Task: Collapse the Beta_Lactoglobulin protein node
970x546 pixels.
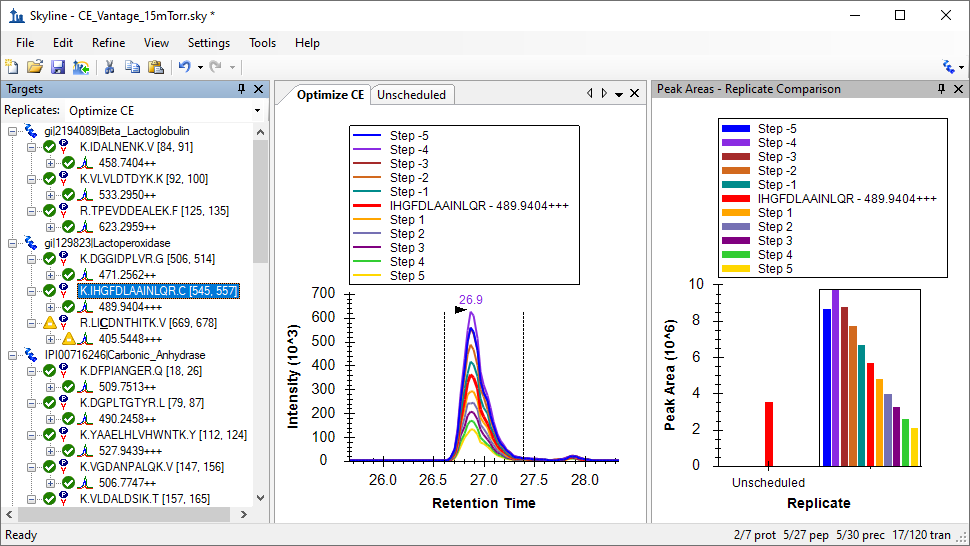Action: 12,131
